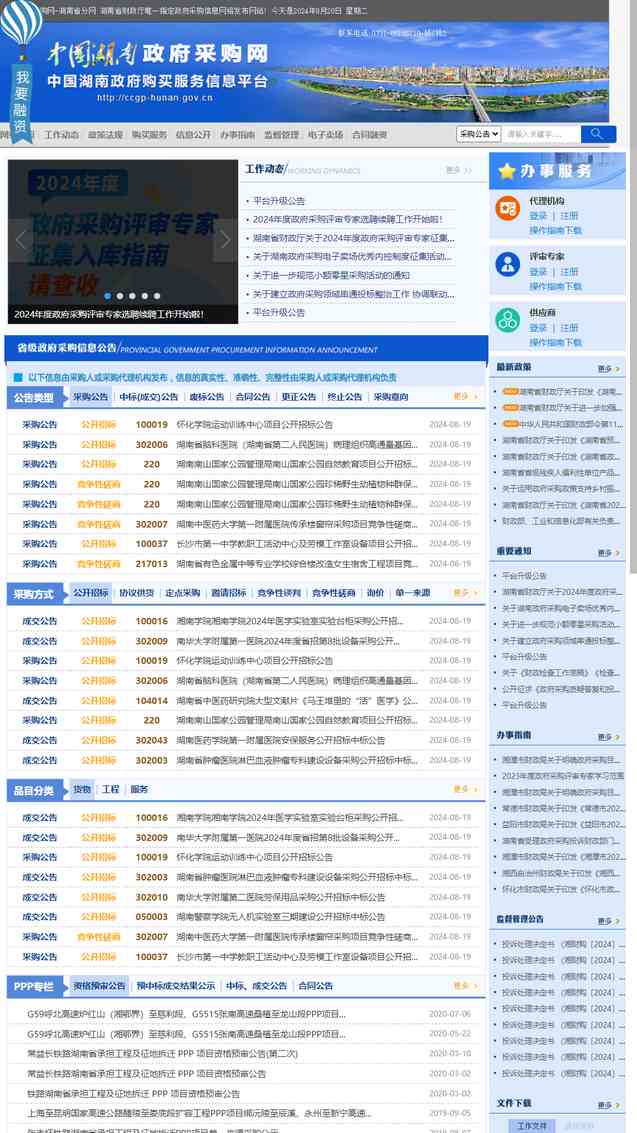Click the keyword search input field
The image size is (637, 1133).
(541, 134)
